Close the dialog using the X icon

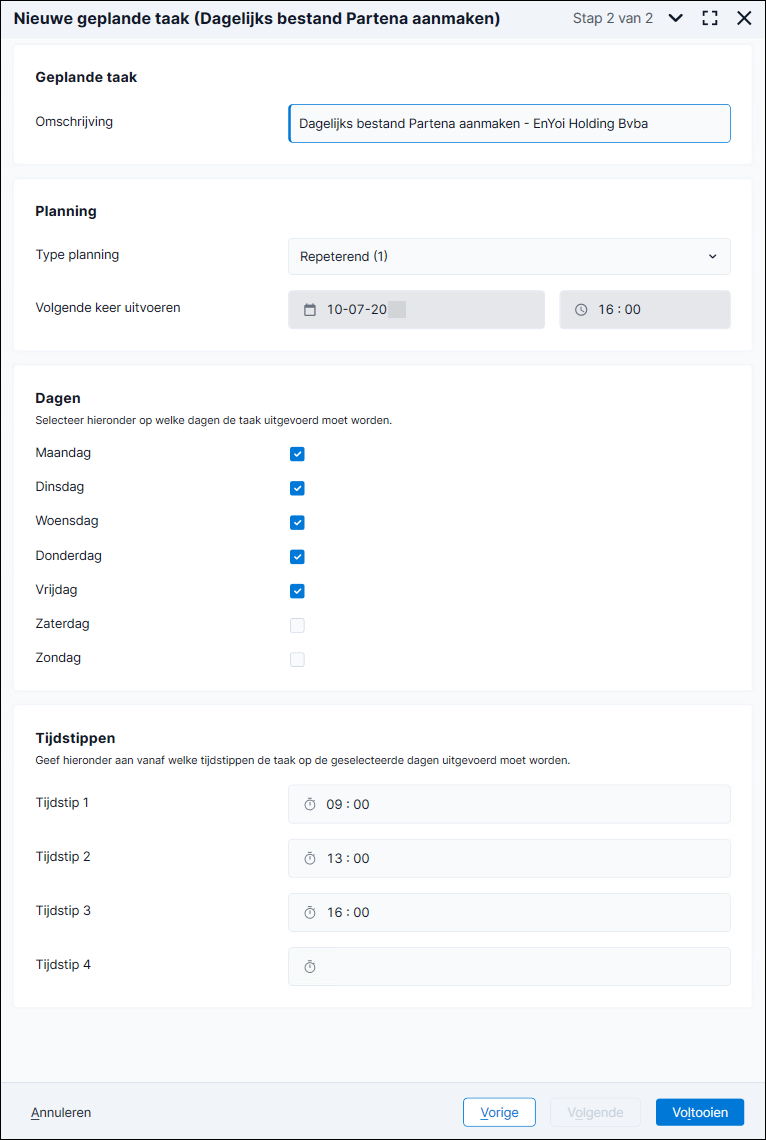744,18
